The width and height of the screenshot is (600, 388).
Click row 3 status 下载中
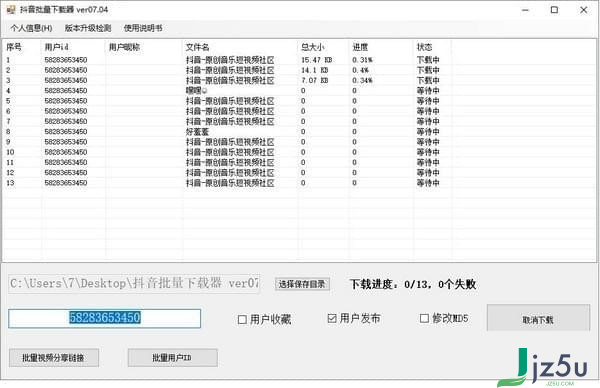(x=428, y=80)
